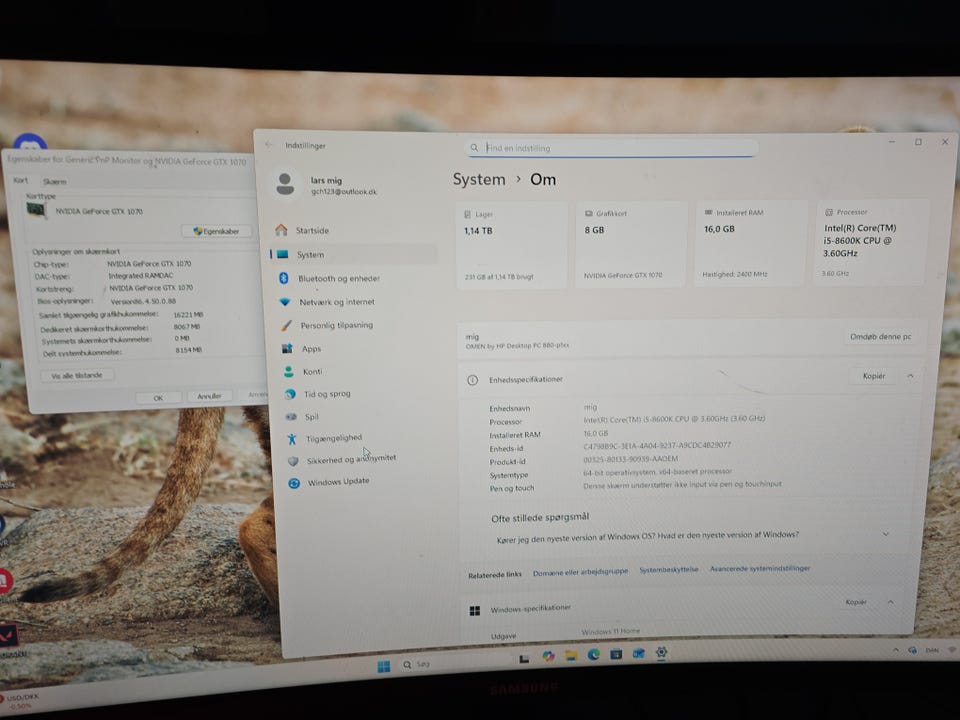Open Bluetooth og enheder icon

283,278
